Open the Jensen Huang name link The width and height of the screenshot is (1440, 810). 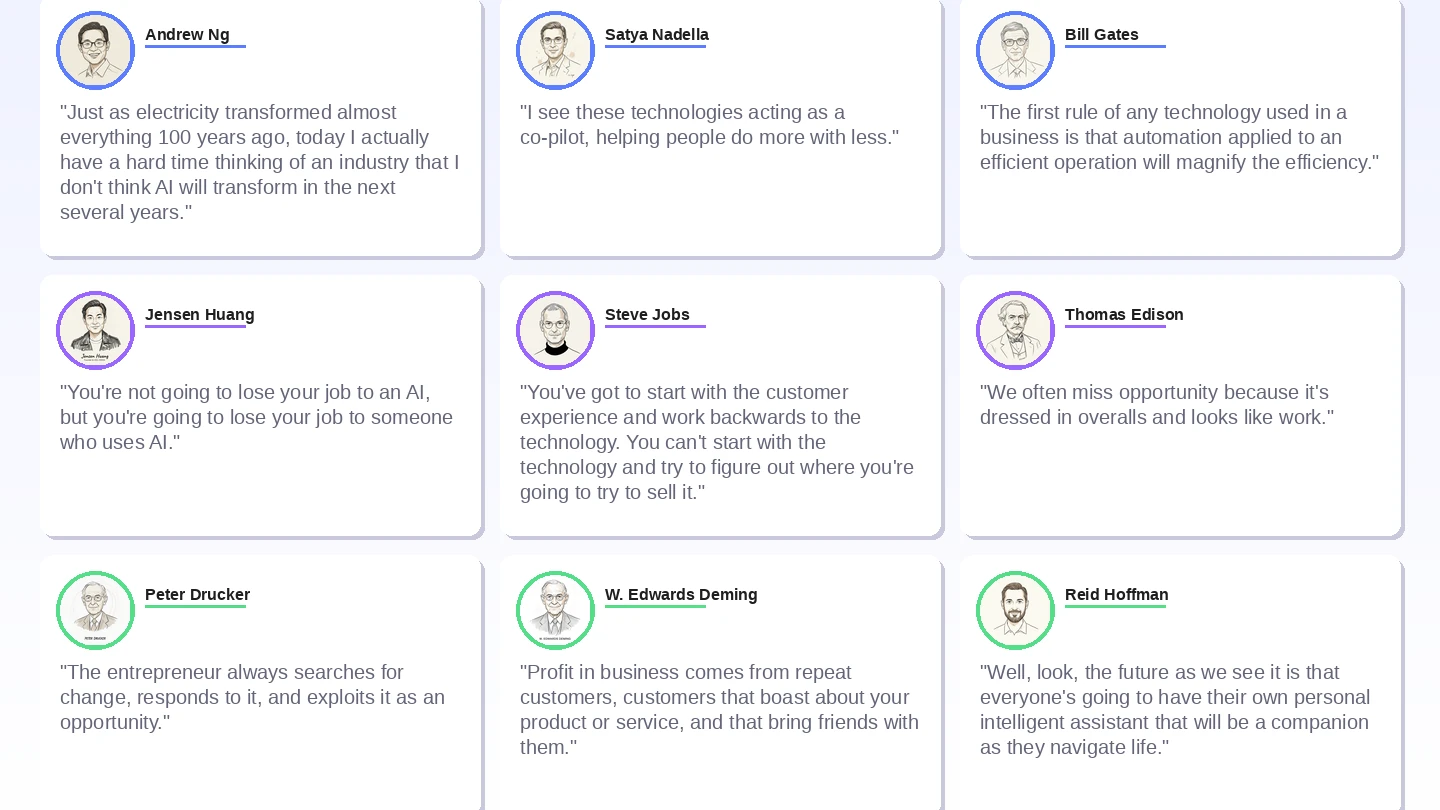pos(199,315)
